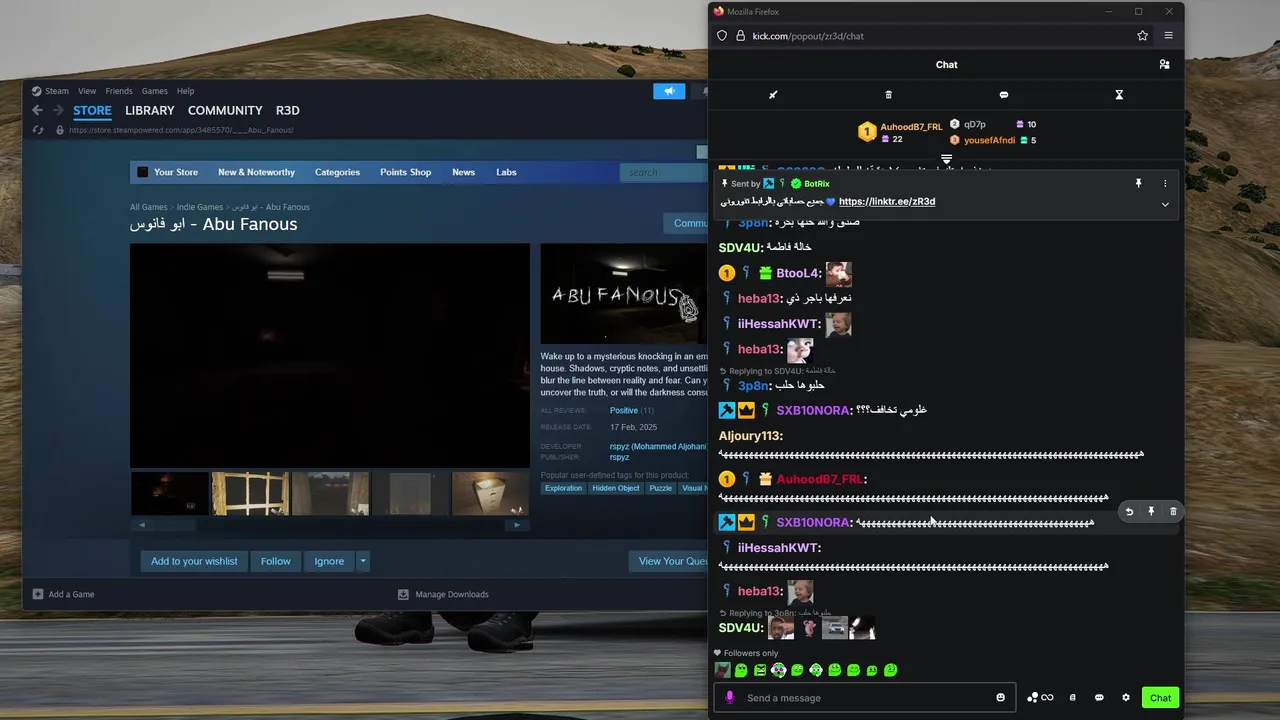Open the Points Shop link

click(405, 172)
